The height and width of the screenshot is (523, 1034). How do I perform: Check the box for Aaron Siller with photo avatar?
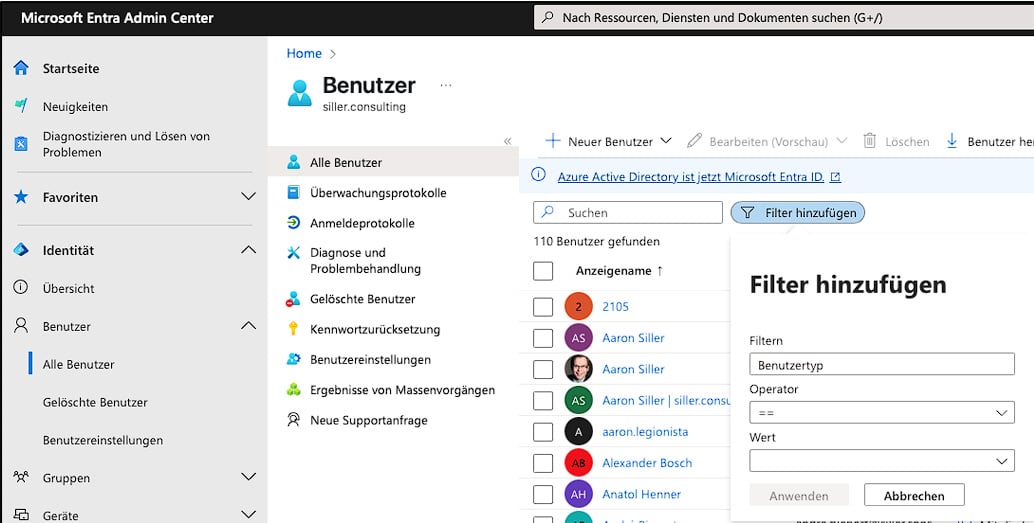[x=543, y=369]
